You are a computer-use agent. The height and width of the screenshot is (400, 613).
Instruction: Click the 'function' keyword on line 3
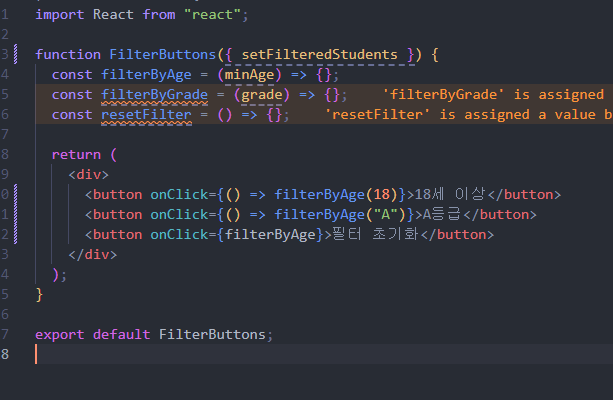point(68,54)
